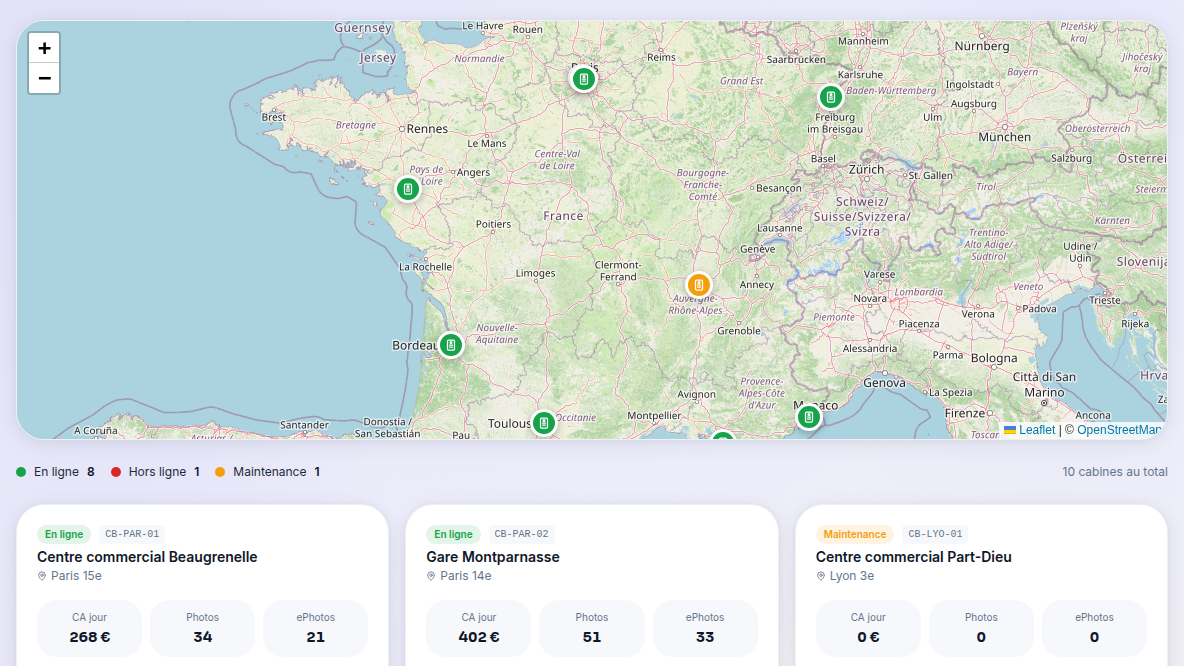Open the OpenStreetMap attribution link

click(x=1119, y=430)
